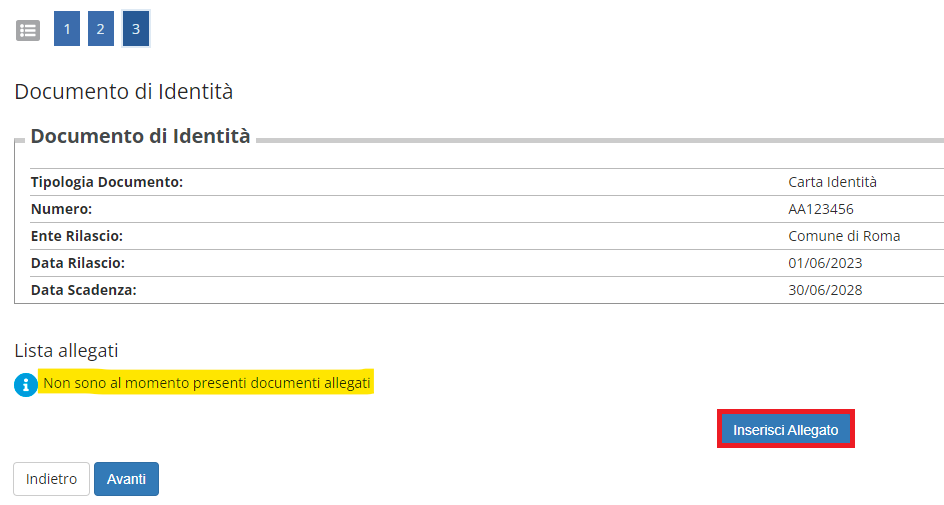Click the Inserisci Allegato button

786,429
